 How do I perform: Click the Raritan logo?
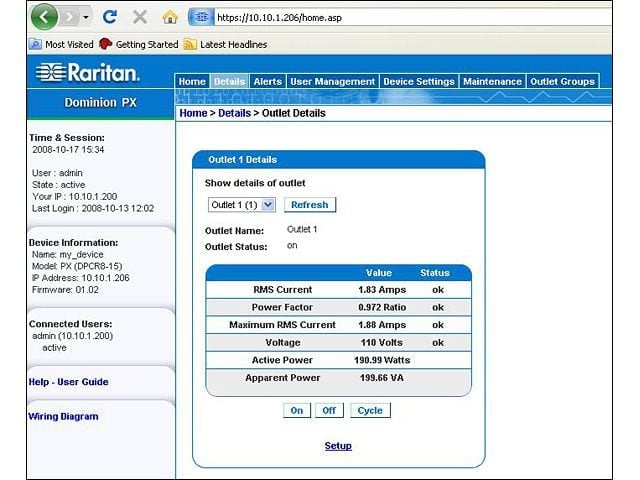pos(87,73)
